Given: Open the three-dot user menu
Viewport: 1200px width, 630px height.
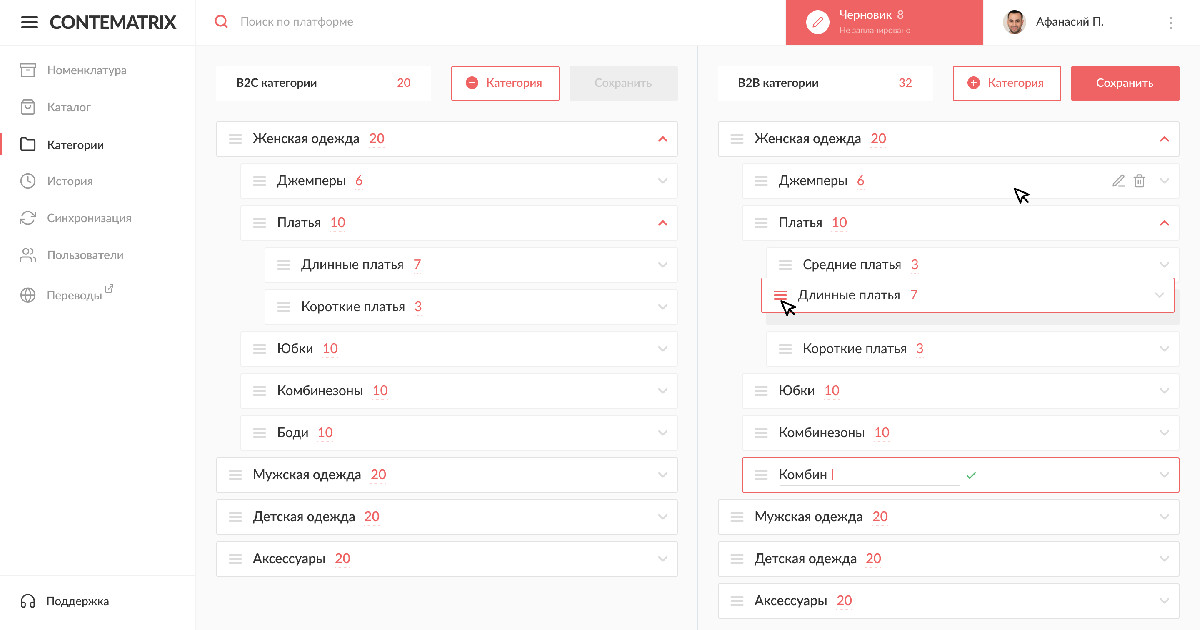Looking at the screenshot, I should [1171, 22].
